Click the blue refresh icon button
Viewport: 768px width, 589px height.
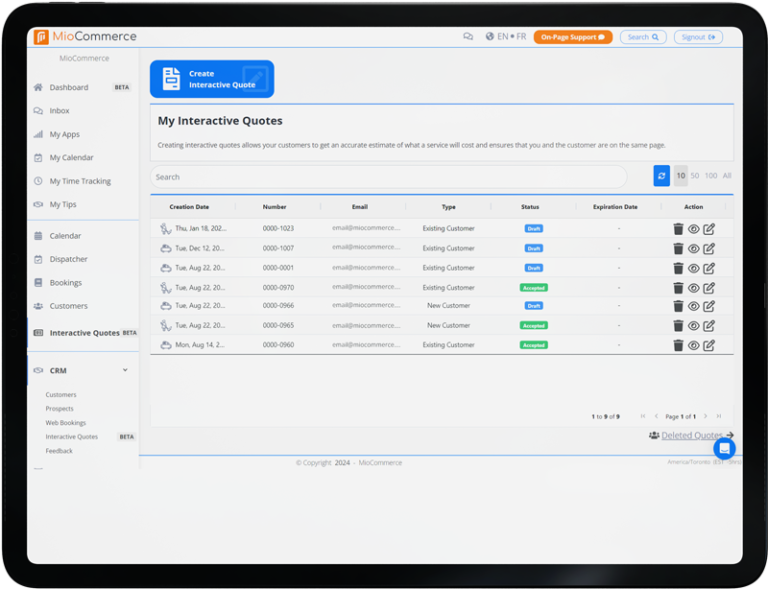[x=661, y=176]
